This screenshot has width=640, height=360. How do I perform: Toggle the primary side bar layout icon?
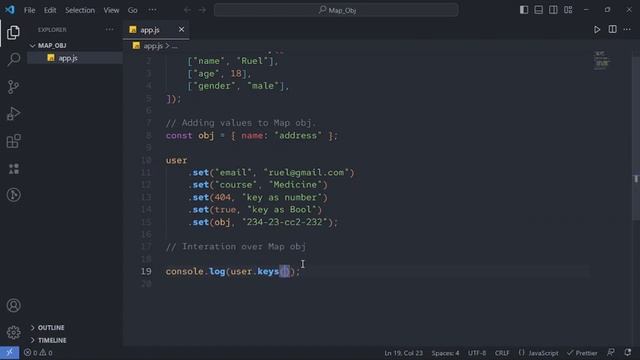pyautogui.click(x=524, y=10)
